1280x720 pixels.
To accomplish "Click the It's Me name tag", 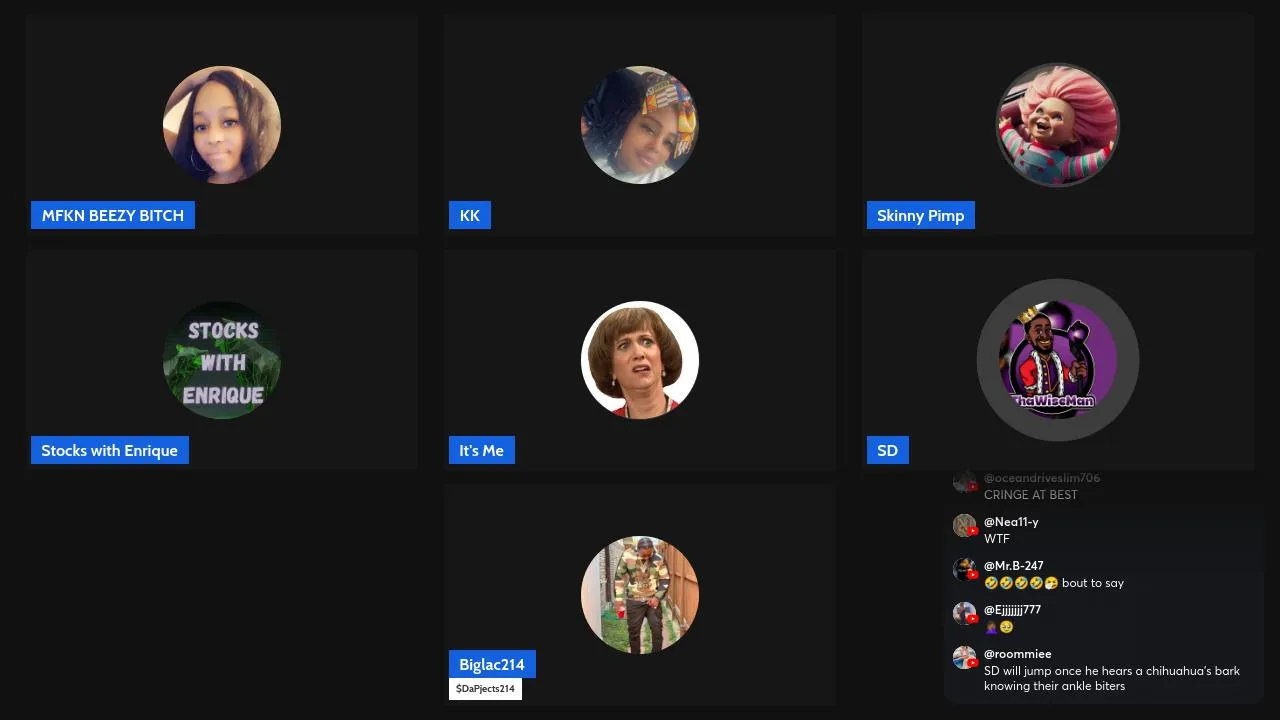I will click(x=482, y=450).
